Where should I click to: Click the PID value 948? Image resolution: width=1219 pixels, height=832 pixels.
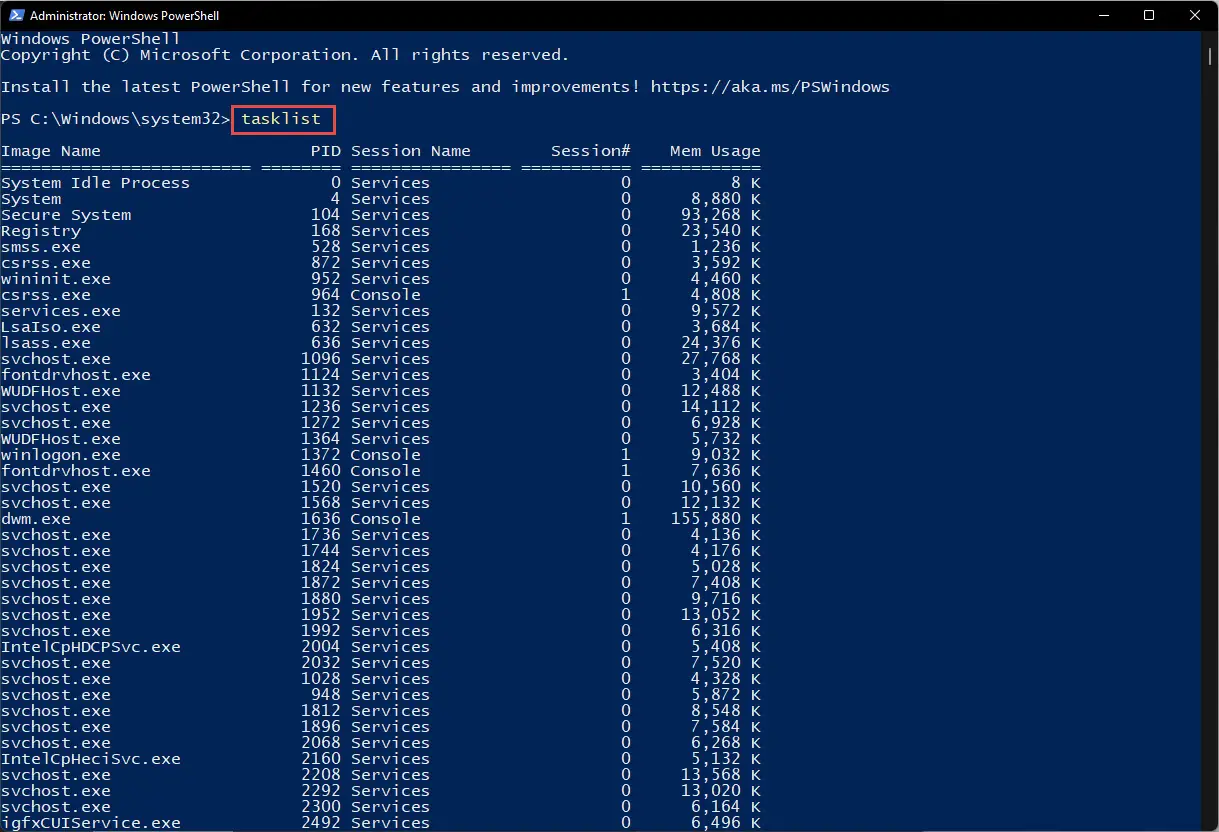pyautogui.click(x=326, y=695)
